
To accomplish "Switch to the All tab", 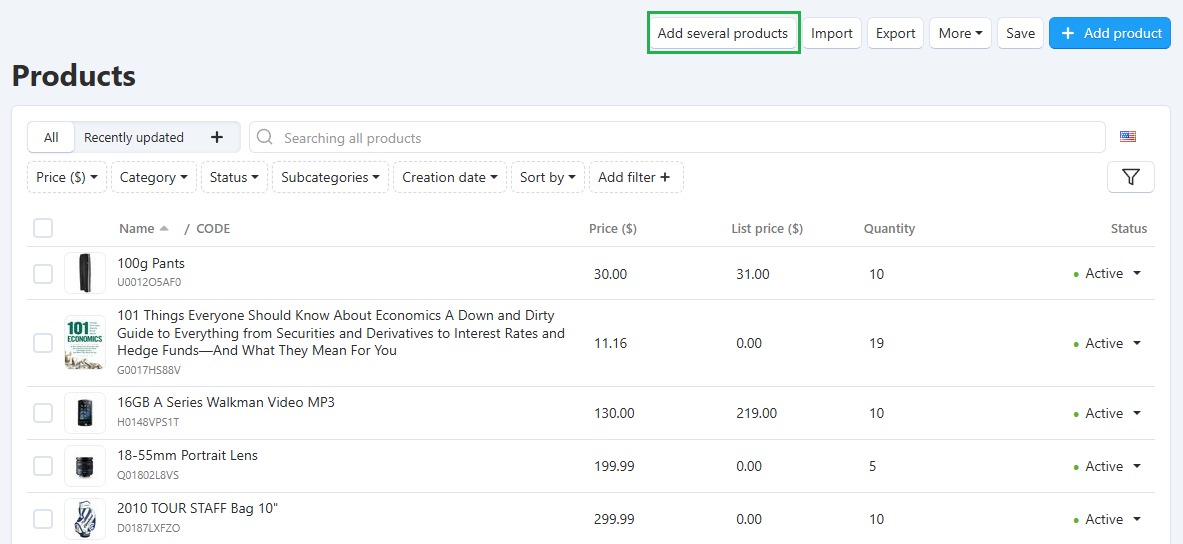I will [51, 137].
